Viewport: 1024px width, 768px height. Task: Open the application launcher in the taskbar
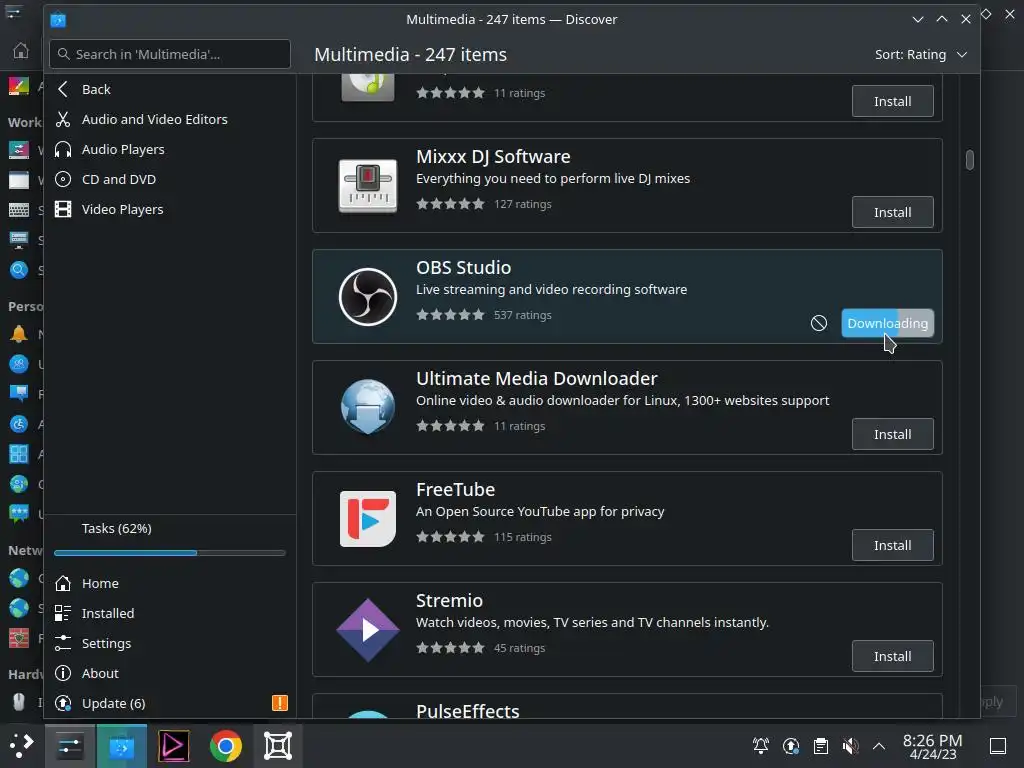22,745
